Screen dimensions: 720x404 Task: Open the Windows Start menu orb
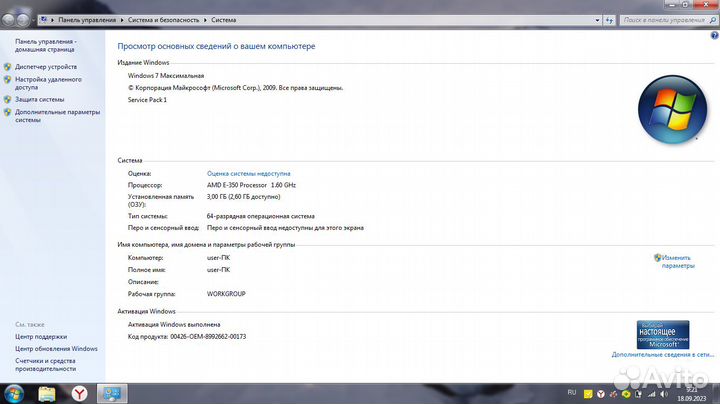(x=13, y=394)
